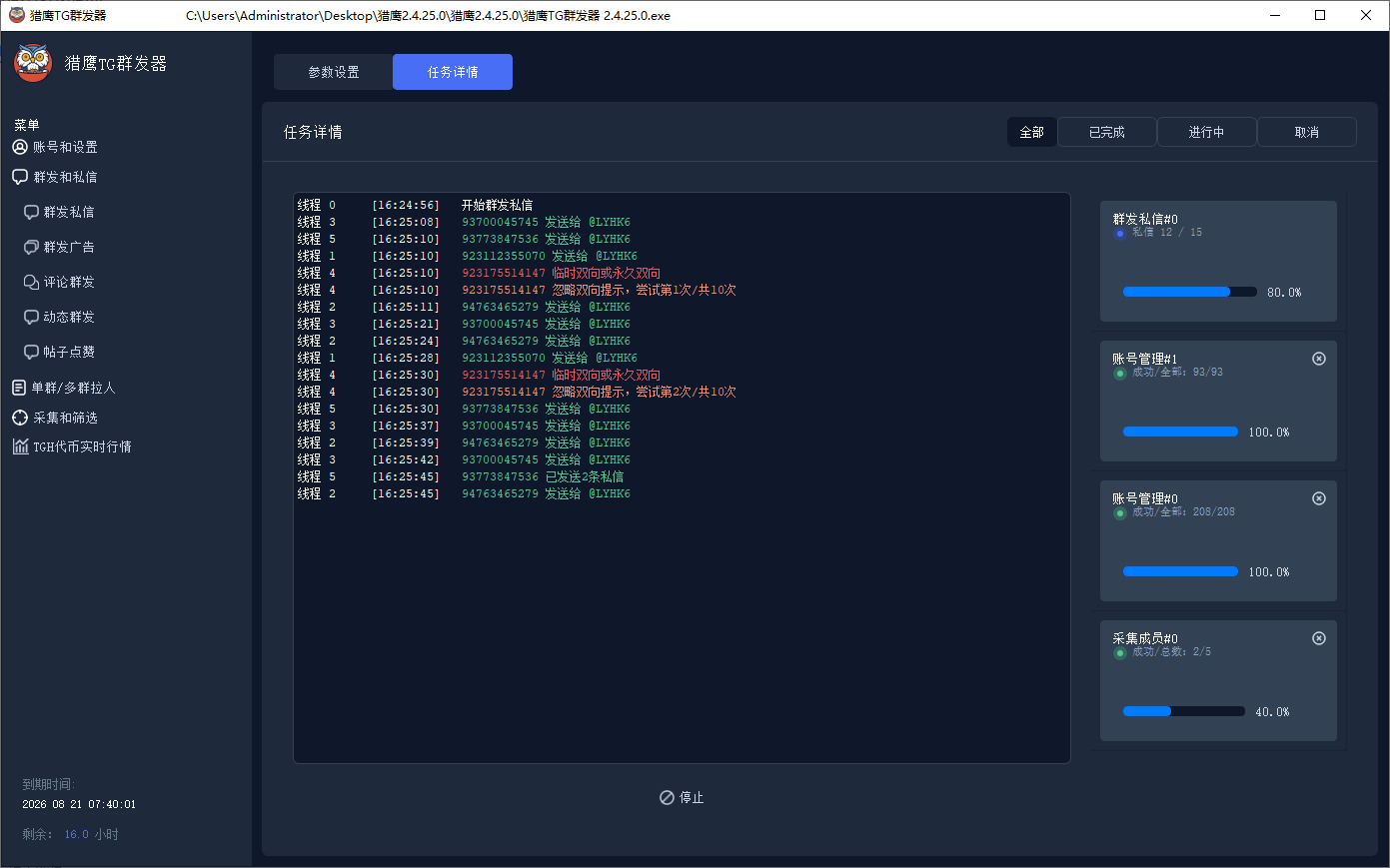Click green status dot of 账号管理#0

1119,512
